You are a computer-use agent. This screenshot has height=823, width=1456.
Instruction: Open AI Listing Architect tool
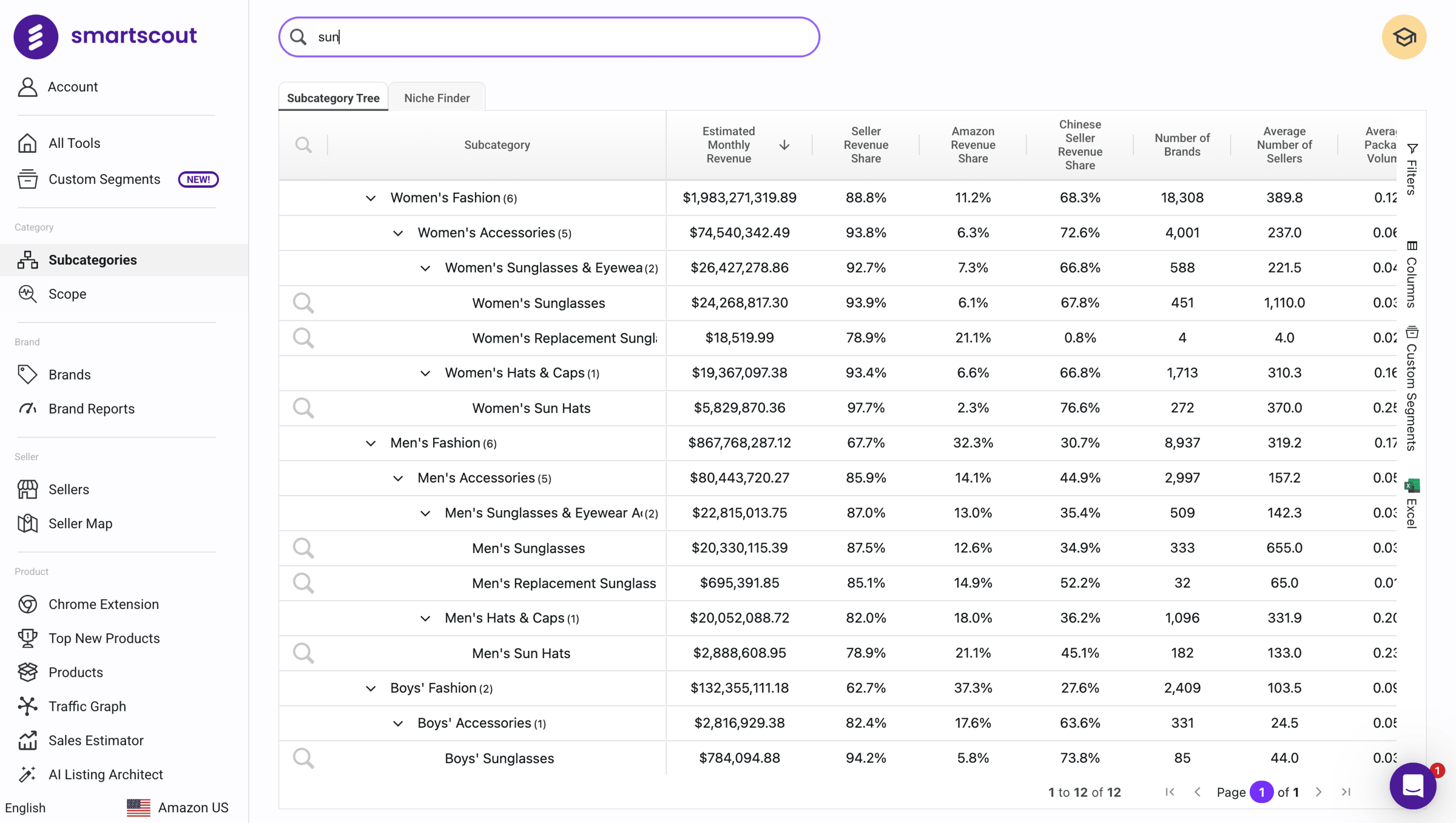click(105, 774)
